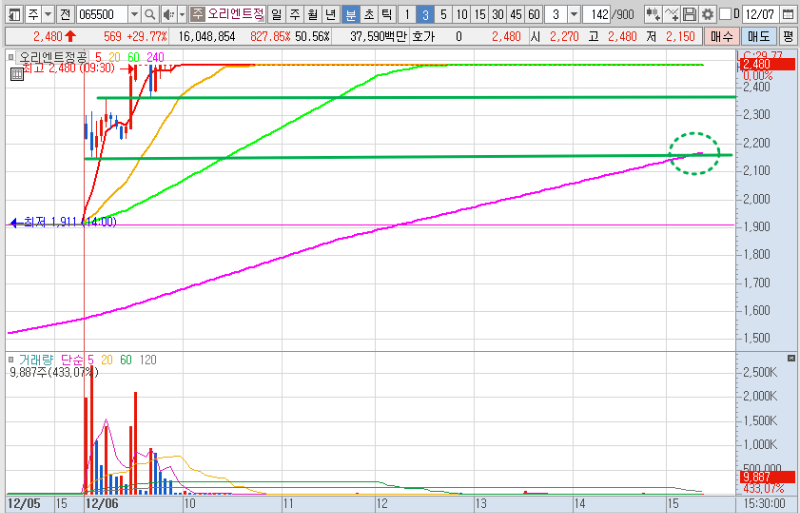800x513 pixels.
Task: Open the calendar date picker icon
Action: pos(788,14)
